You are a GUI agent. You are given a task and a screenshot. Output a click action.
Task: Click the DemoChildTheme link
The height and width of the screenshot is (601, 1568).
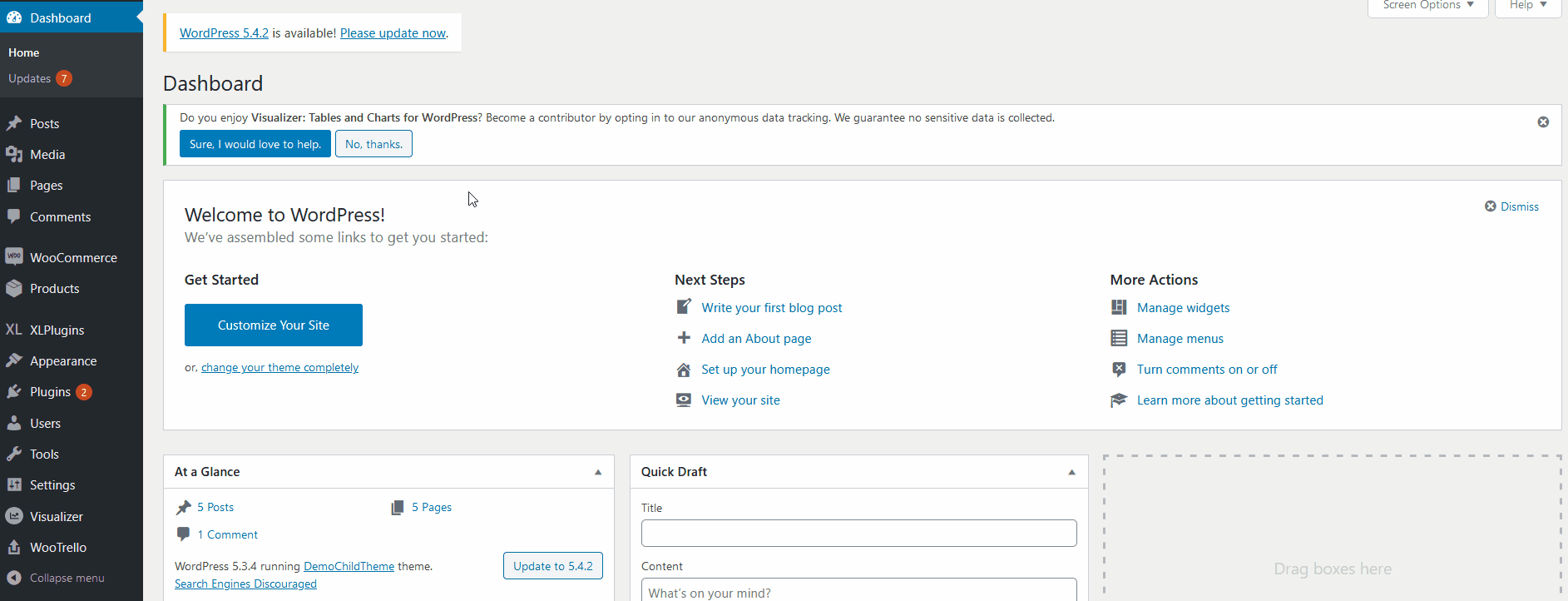coord(349,566)
